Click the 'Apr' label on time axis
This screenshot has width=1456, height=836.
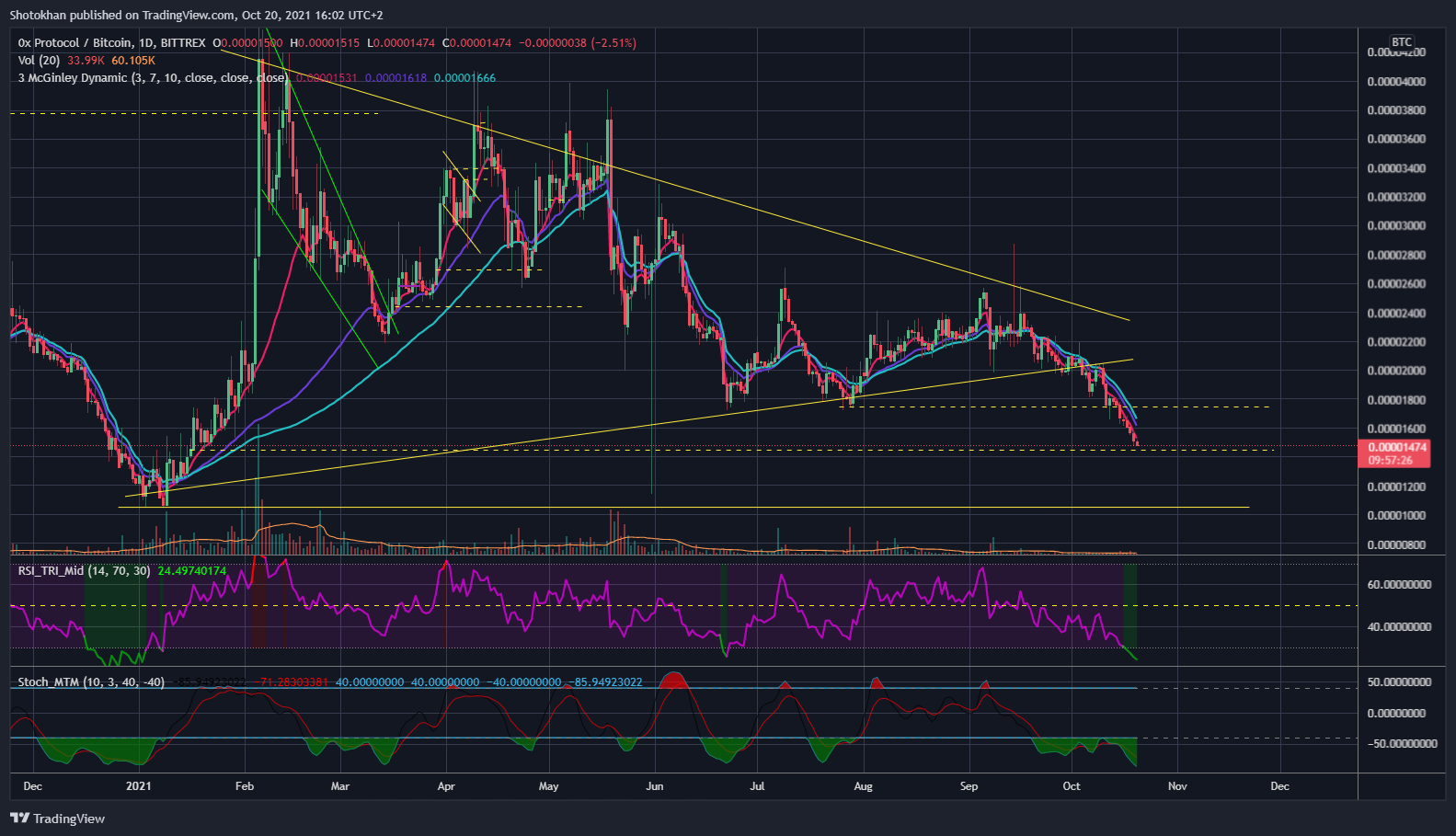click(x=446, y=786)
